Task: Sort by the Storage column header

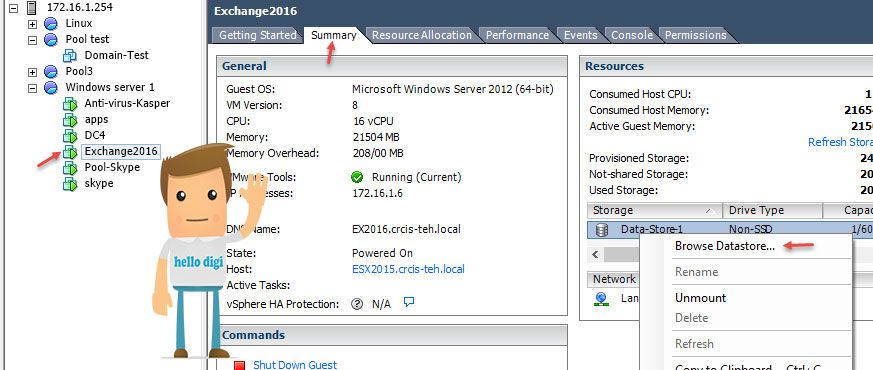Action: pos(654,210)
